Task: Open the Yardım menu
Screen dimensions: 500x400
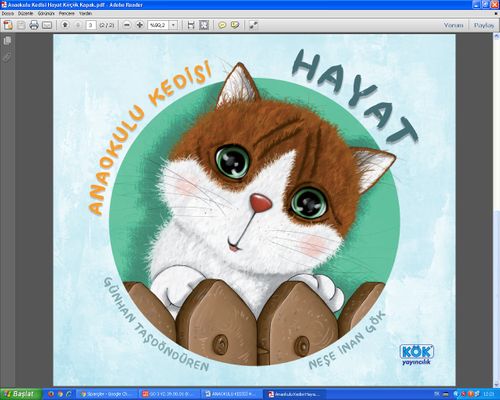Action: tap(85, 14)
